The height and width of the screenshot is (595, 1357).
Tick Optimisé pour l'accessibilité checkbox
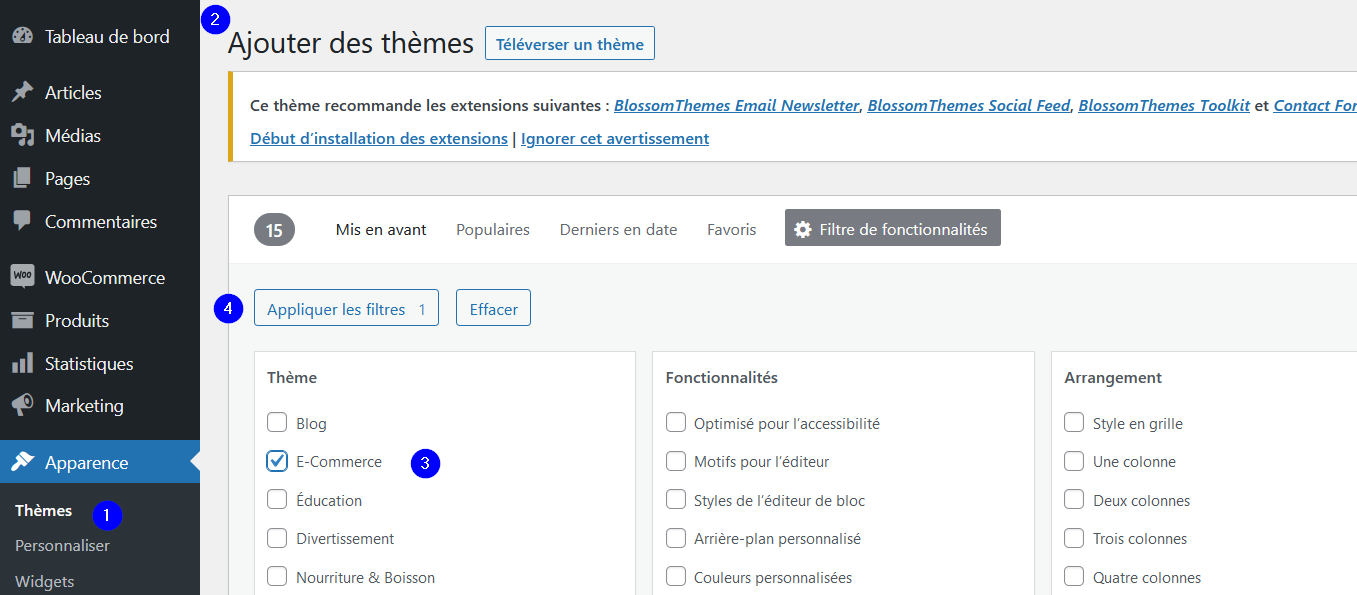point(676,423)
